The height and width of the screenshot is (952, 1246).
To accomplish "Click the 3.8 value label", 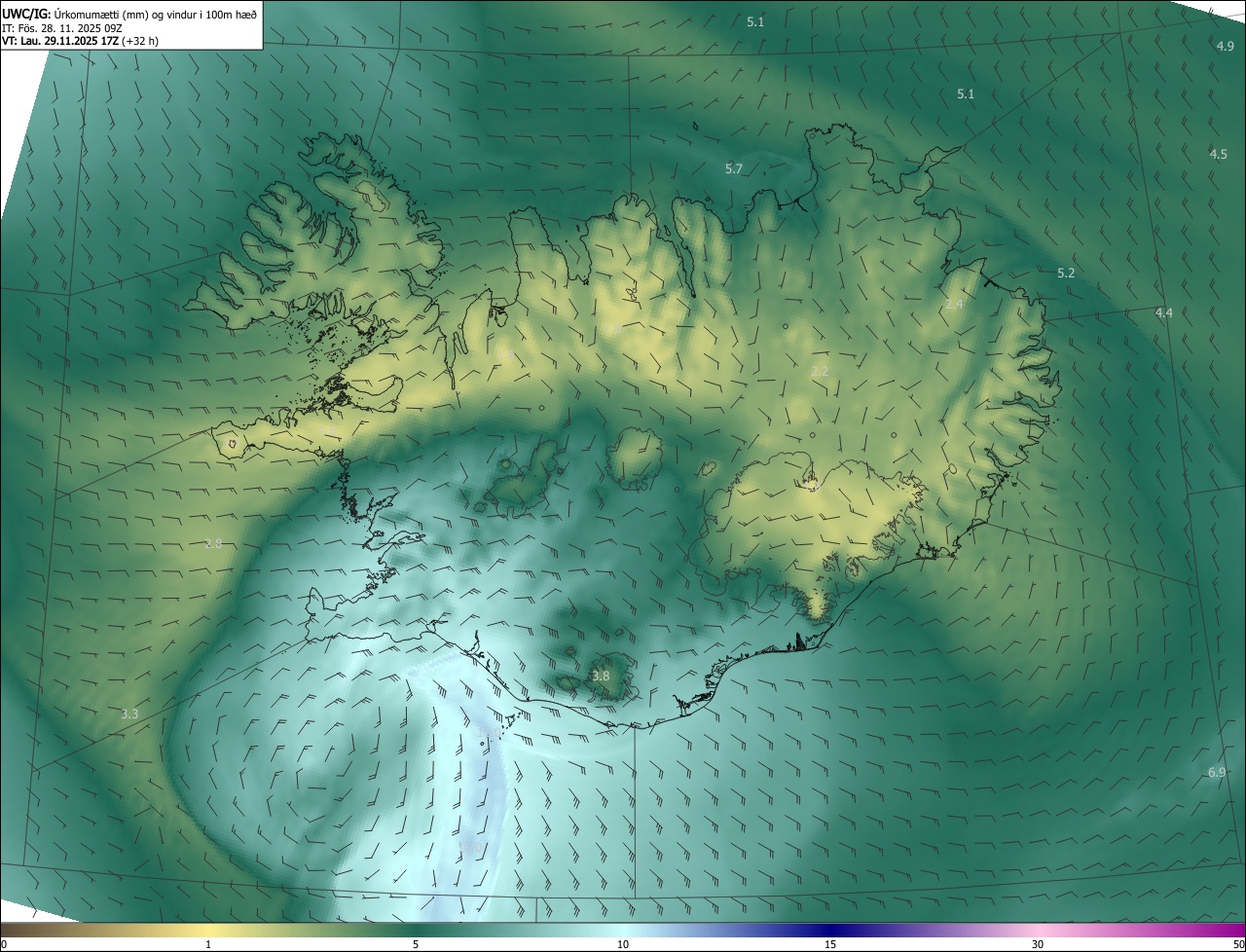I will (601, 676).
